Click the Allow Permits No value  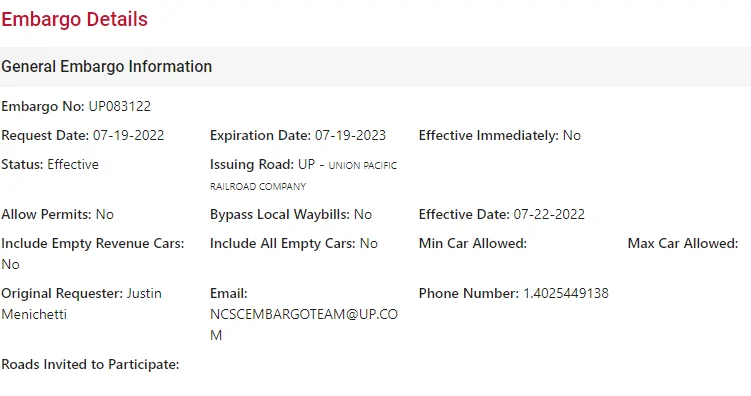click(x=105, y=215)
